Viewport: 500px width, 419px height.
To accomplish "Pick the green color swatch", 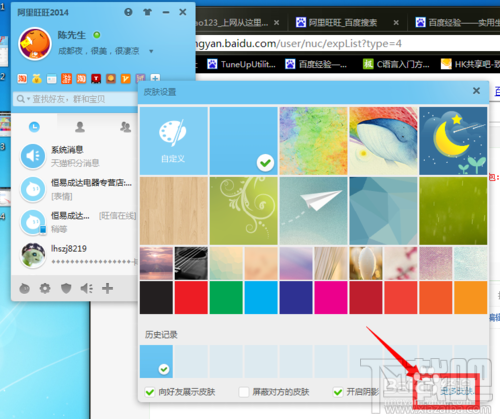I will point(226,298).
